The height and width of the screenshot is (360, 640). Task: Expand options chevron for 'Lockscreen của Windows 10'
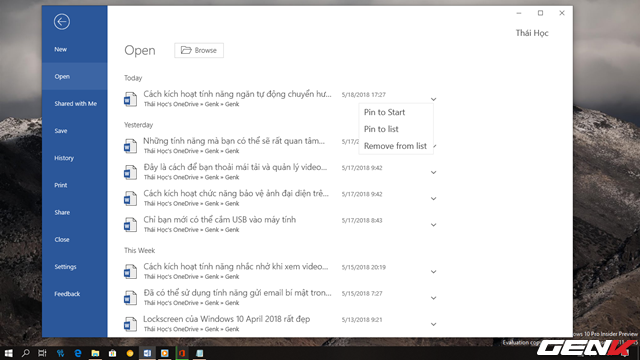[433, 324]
